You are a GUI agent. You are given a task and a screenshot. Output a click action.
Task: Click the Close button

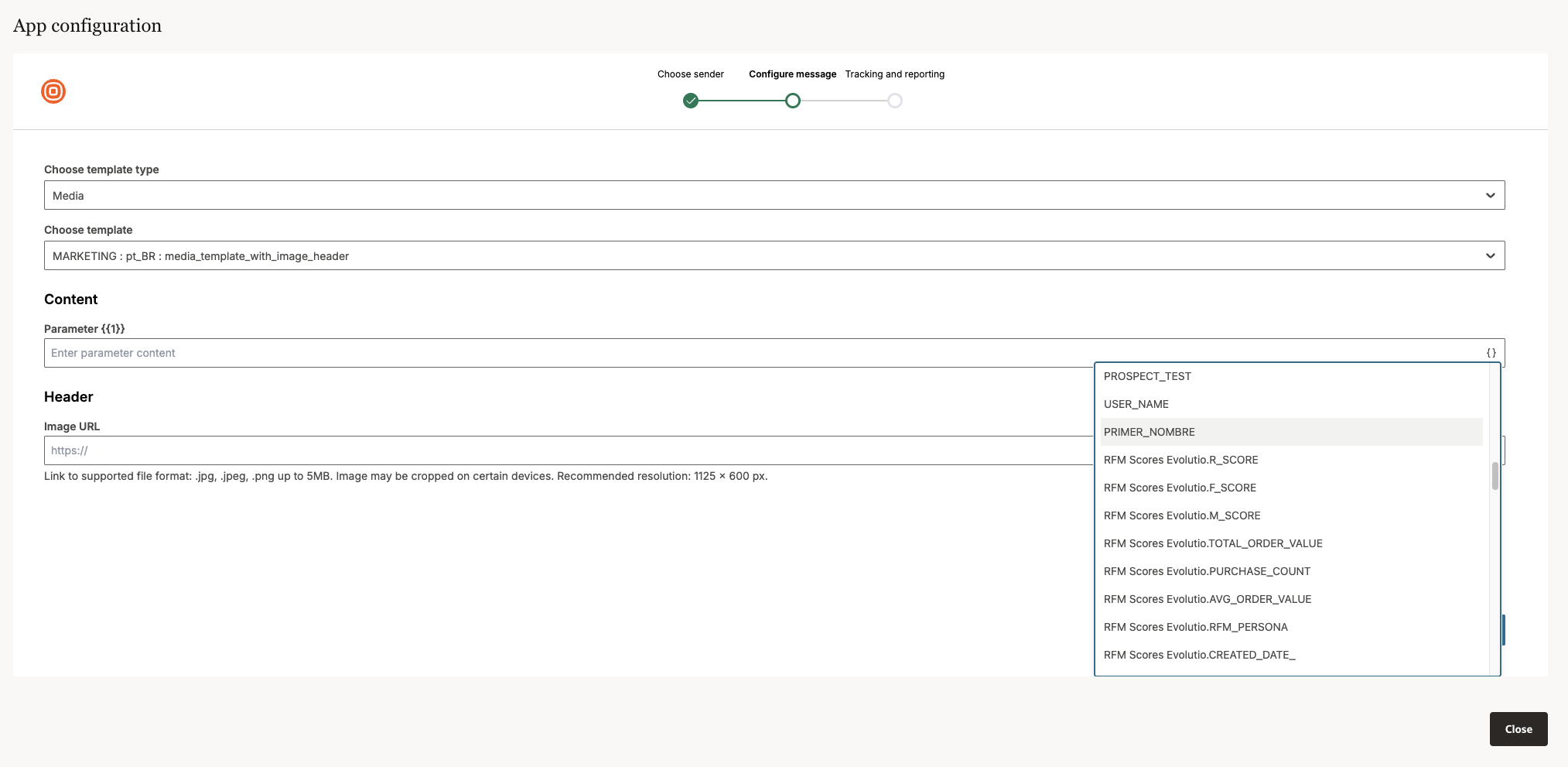click(1518, 728)
